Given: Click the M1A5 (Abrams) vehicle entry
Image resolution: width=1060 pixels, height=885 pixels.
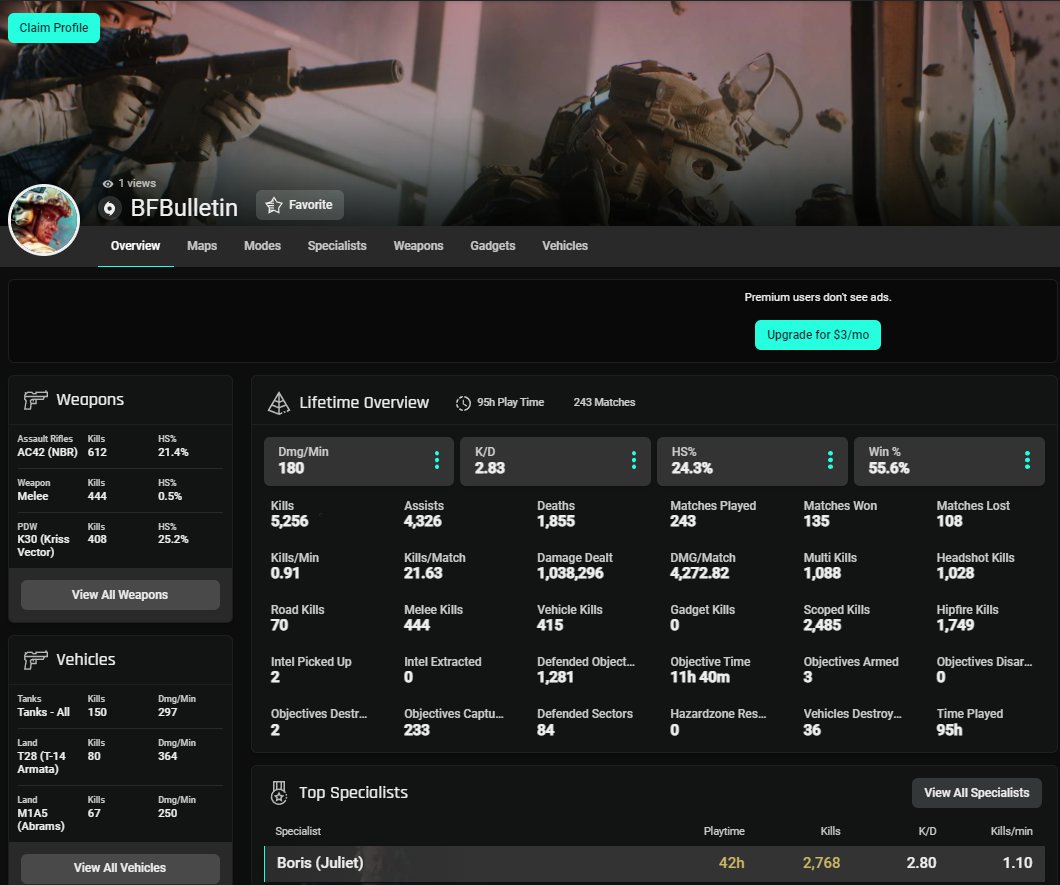Looking at the screenshot, I should click(x=120, y=813).
